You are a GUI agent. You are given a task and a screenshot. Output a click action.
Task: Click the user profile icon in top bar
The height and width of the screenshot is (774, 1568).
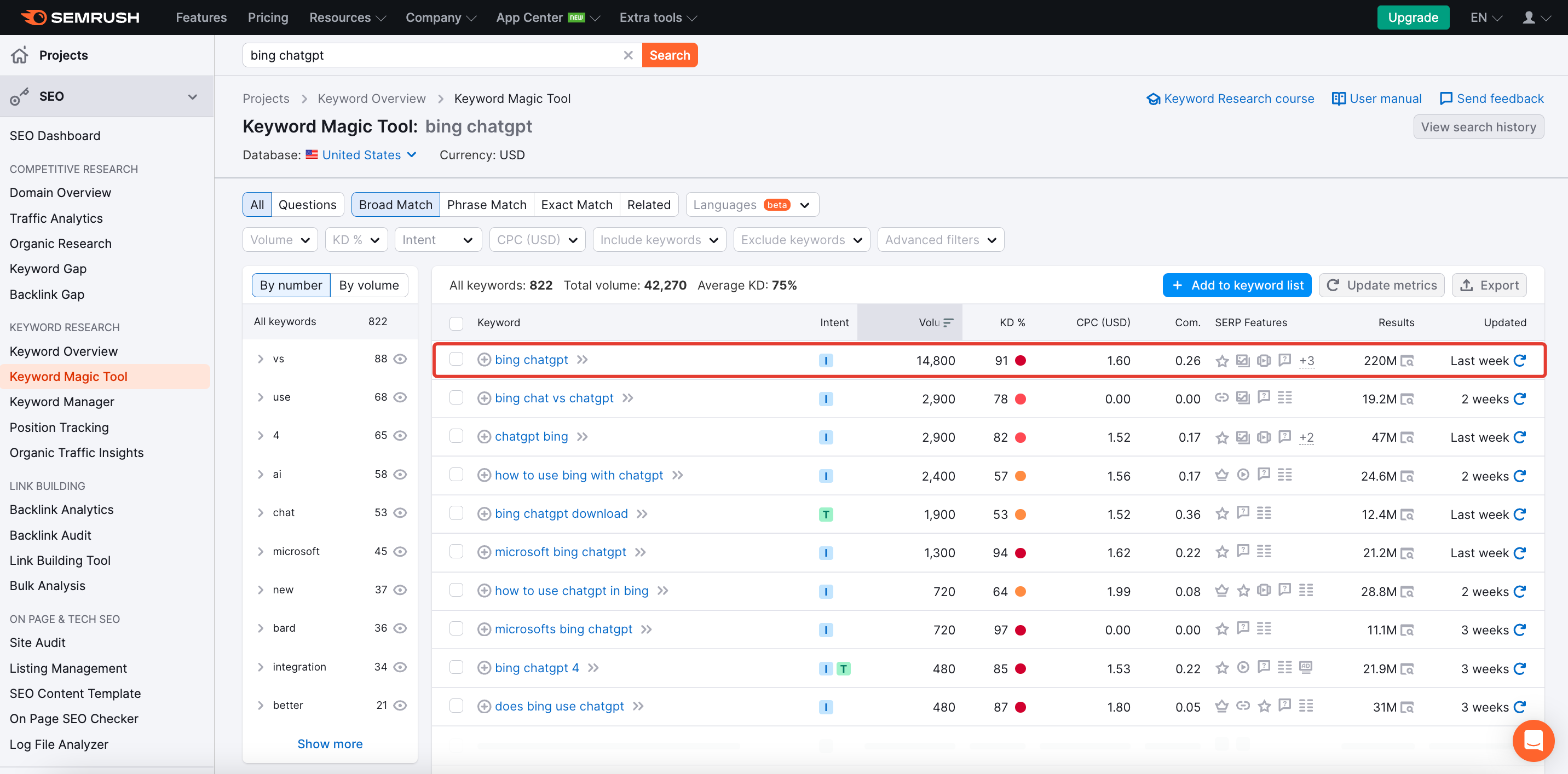(x=1529, y=18)
